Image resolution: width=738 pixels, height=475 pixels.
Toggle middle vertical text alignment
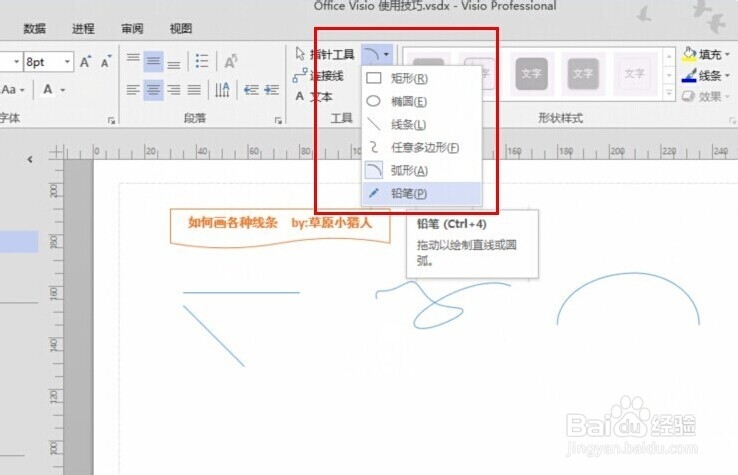pyautogui.click(x=153, y=61)
